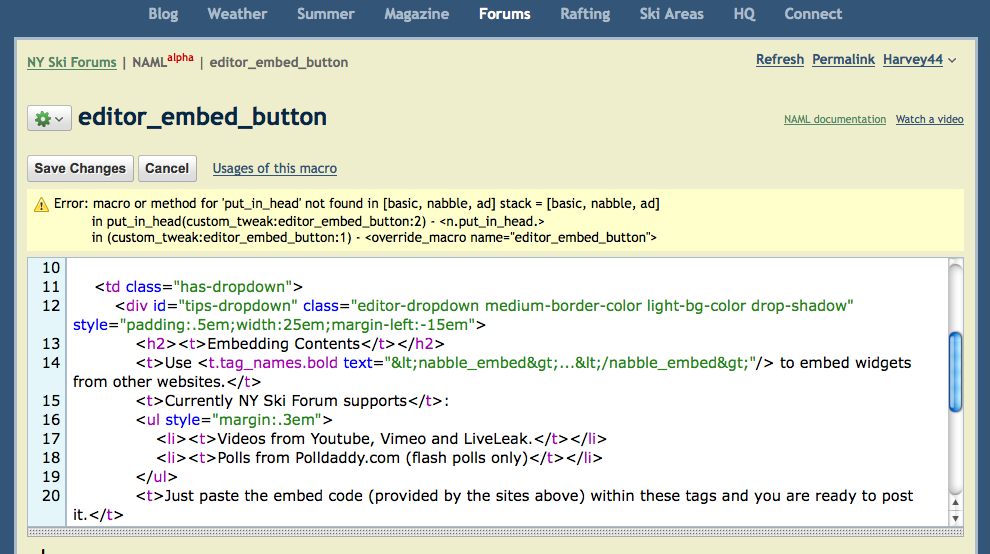The image size is (990, 554).
Task: Click the editor scrollbar down arrow
Action: (x=955, y=518)
